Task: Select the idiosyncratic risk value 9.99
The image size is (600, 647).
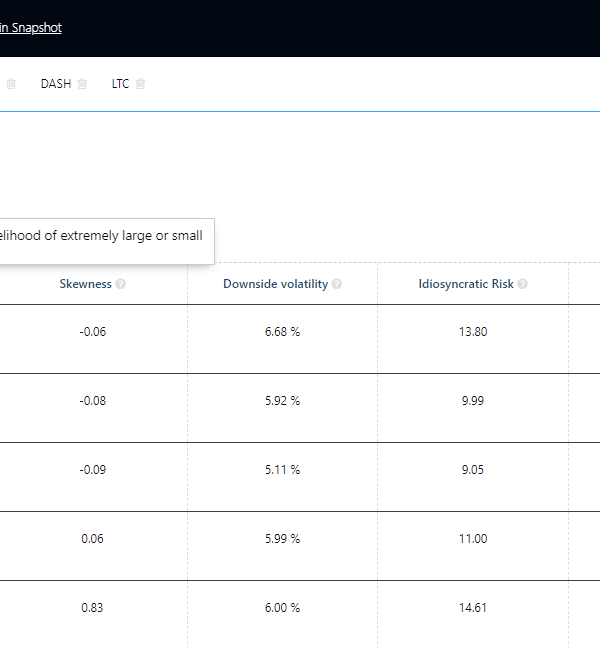Action: tap(473, 401)
